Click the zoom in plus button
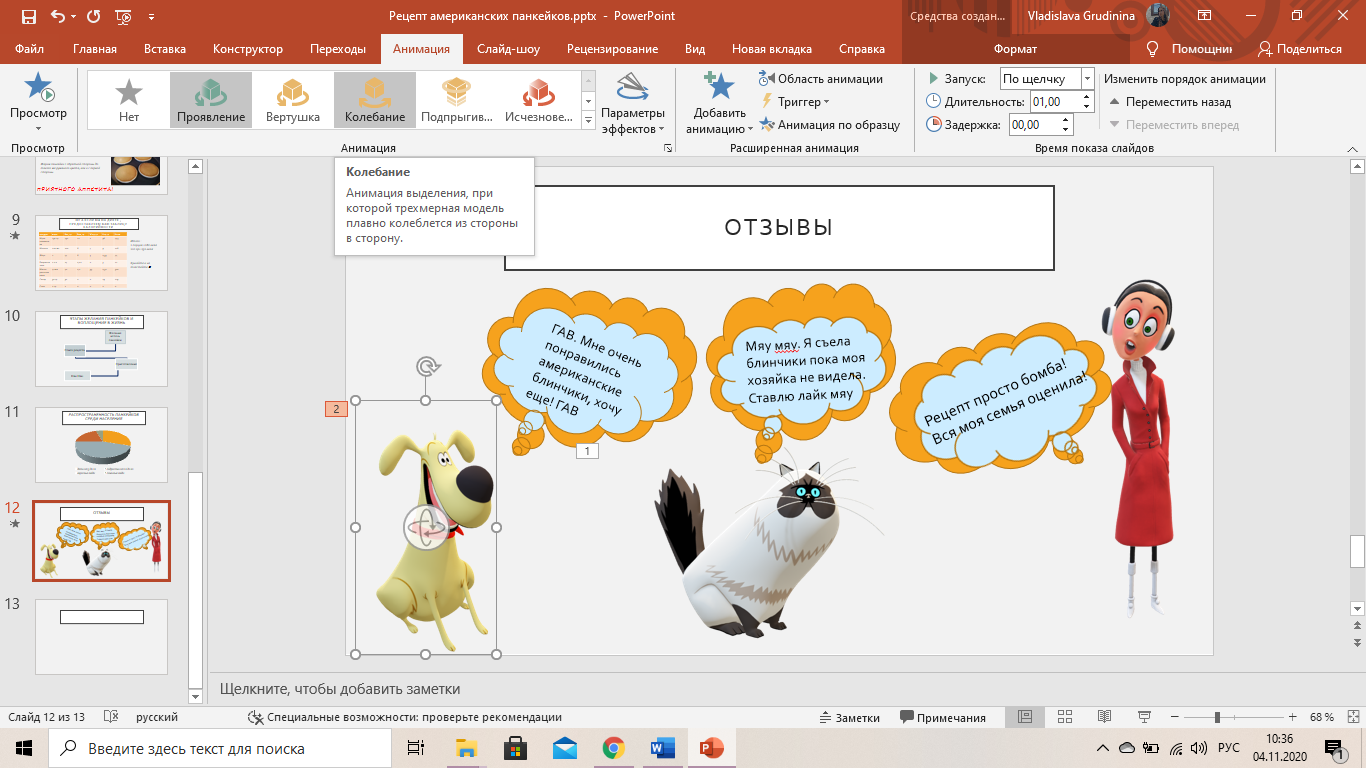1366x768 pixels. [1293, 717]
